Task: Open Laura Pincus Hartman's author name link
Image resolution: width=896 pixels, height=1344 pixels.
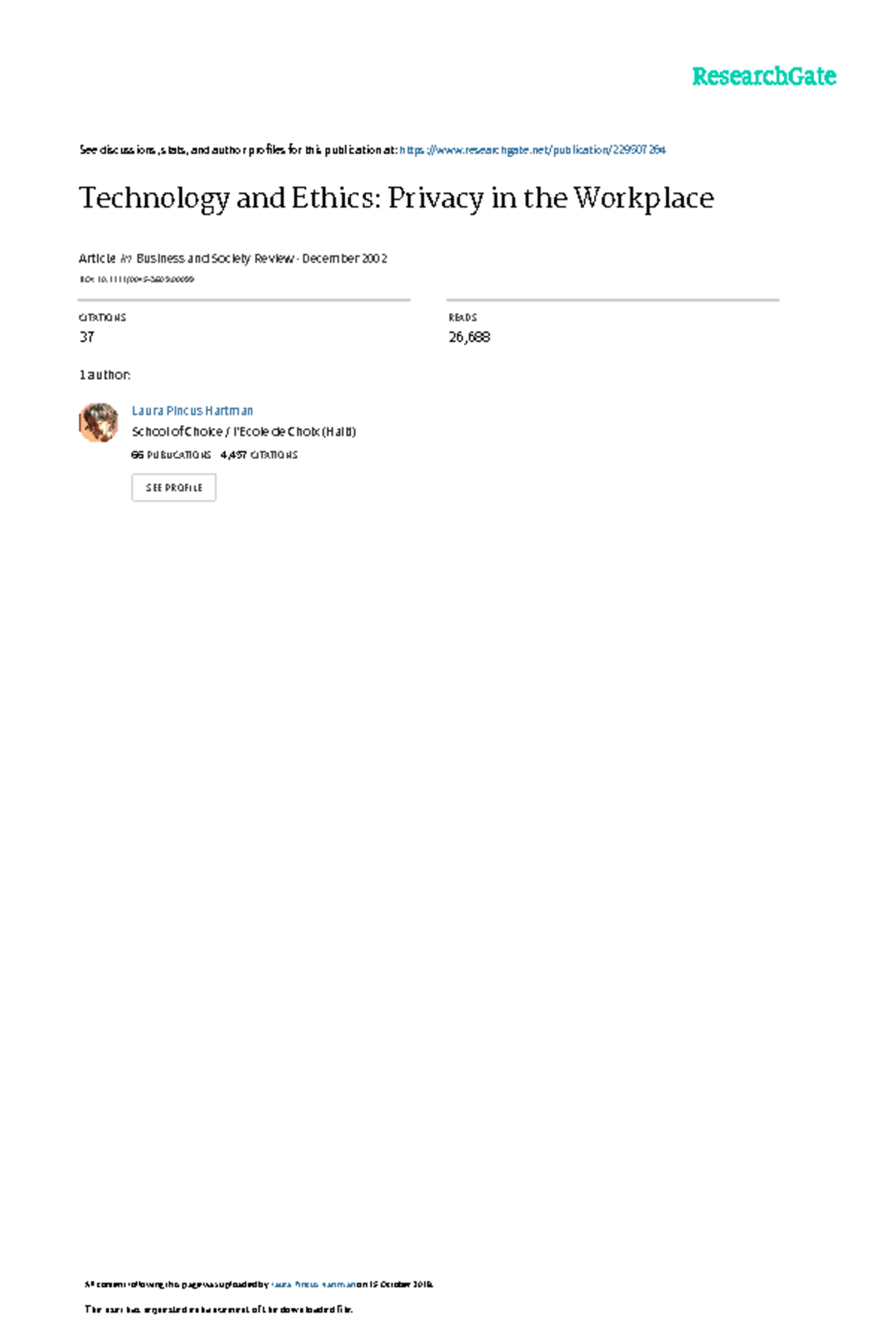Action: [x=193, y=411]
